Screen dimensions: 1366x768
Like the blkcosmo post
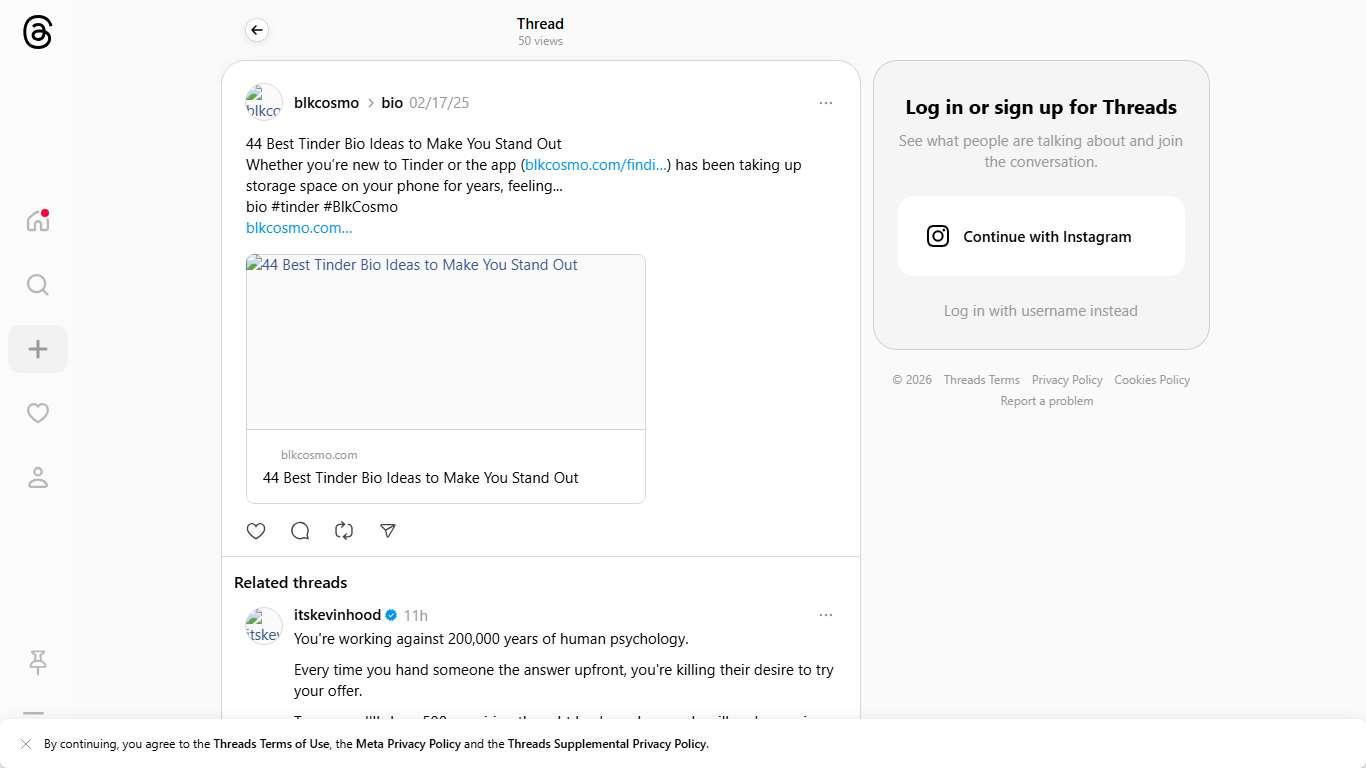pyautogui.click(x=256, y=531)
